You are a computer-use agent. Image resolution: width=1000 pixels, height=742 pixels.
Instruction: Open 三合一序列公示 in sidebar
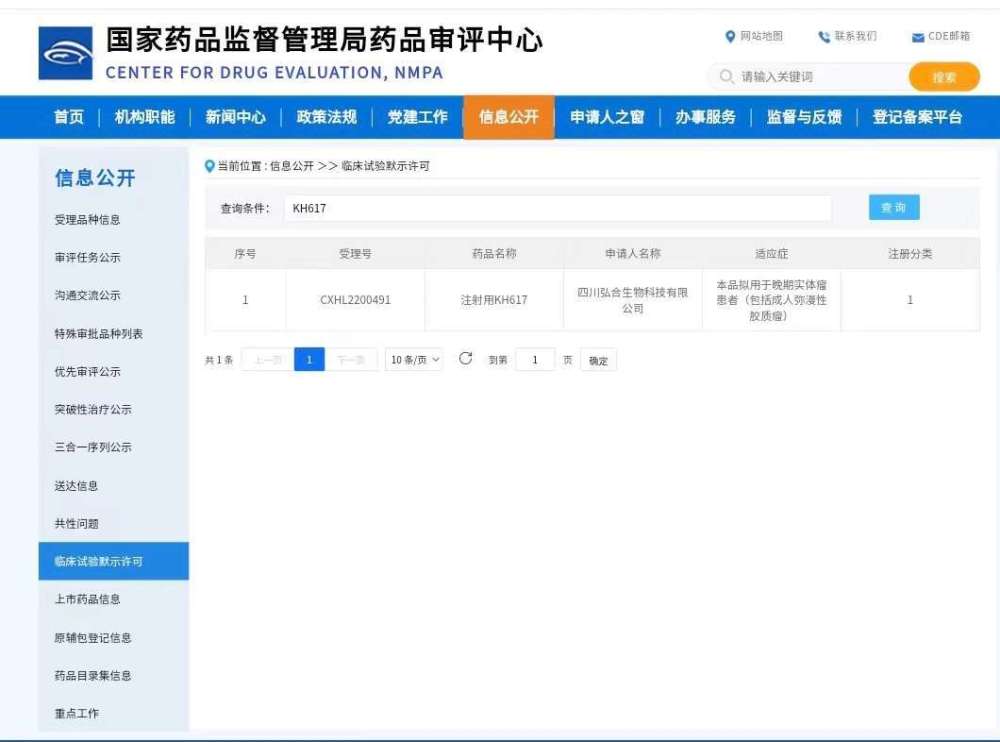93,447
